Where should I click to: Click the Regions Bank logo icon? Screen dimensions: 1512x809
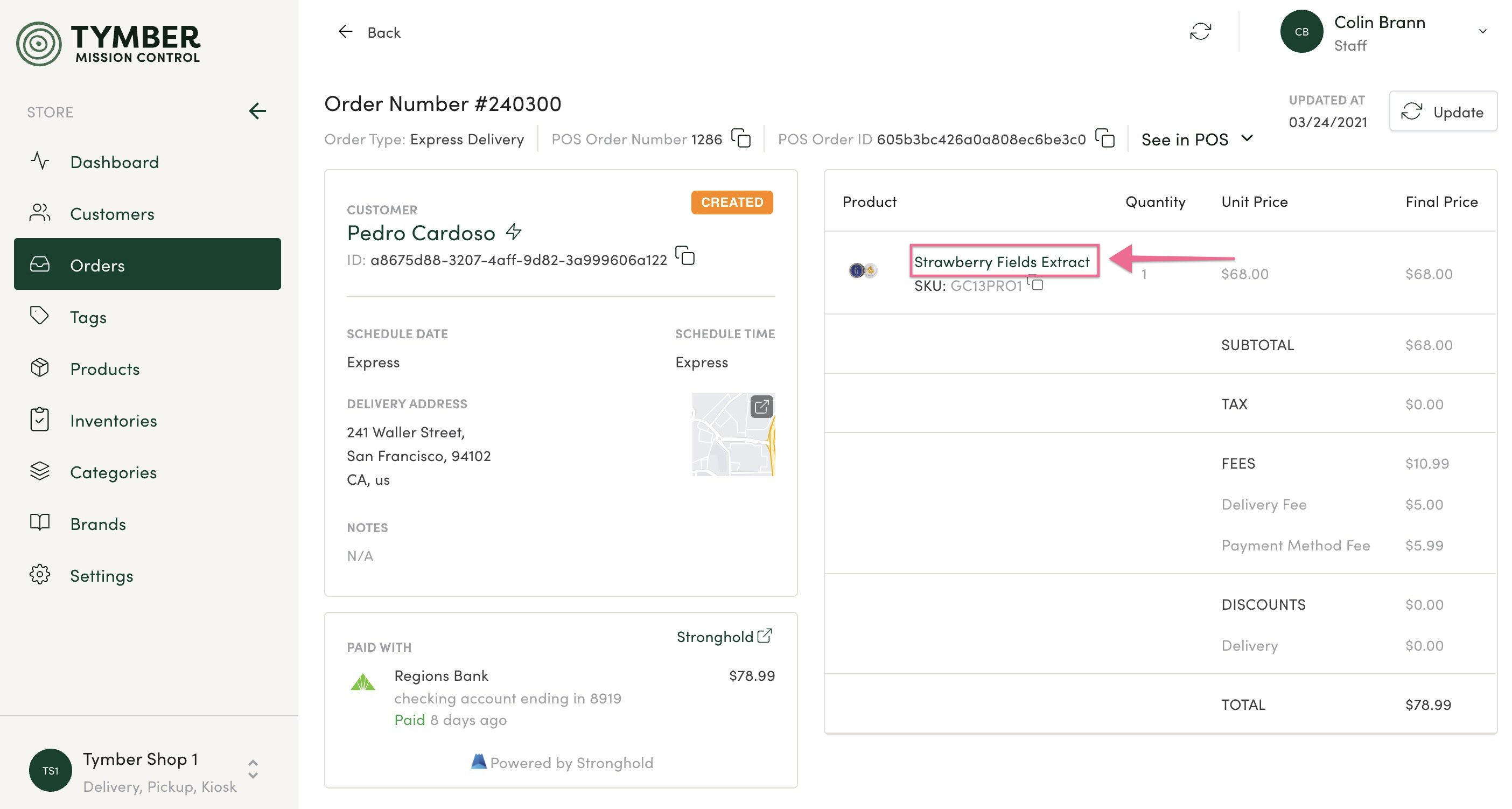coord(363,682)
